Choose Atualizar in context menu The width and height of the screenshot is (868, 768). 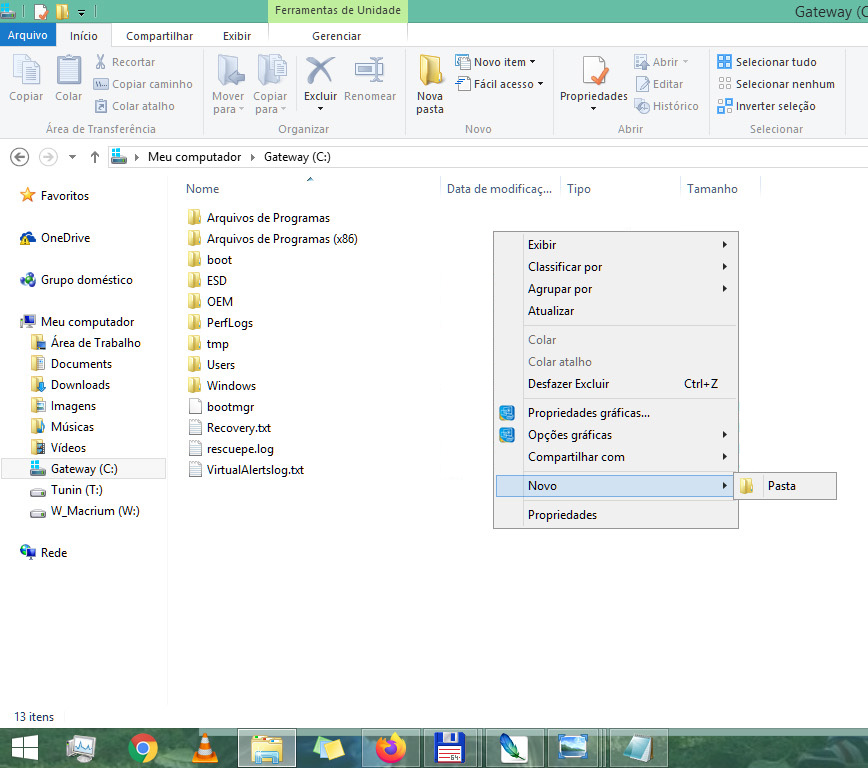pos(551,311)
